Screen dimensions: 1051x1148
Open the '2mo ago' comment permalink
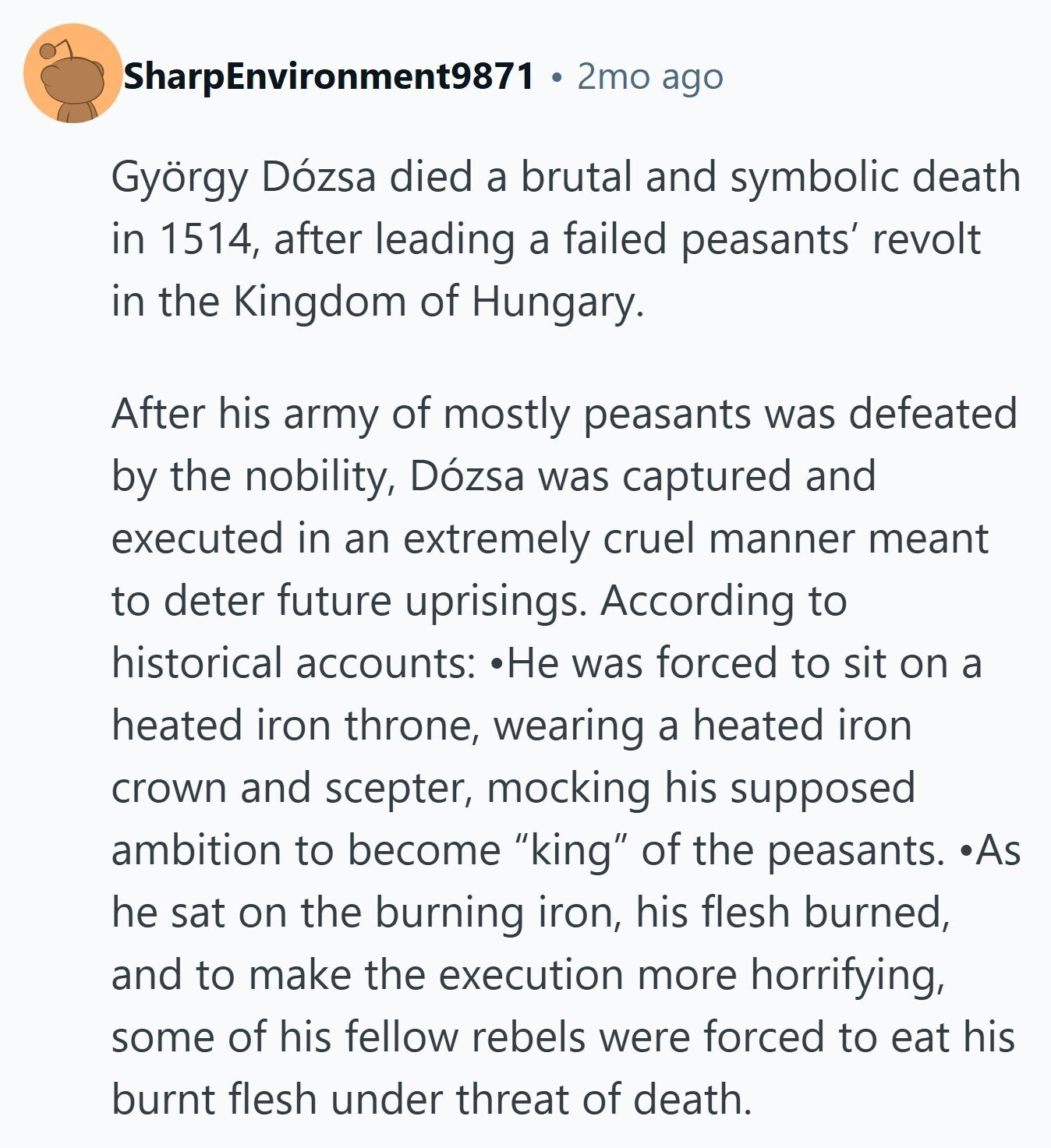pos(650,76)
